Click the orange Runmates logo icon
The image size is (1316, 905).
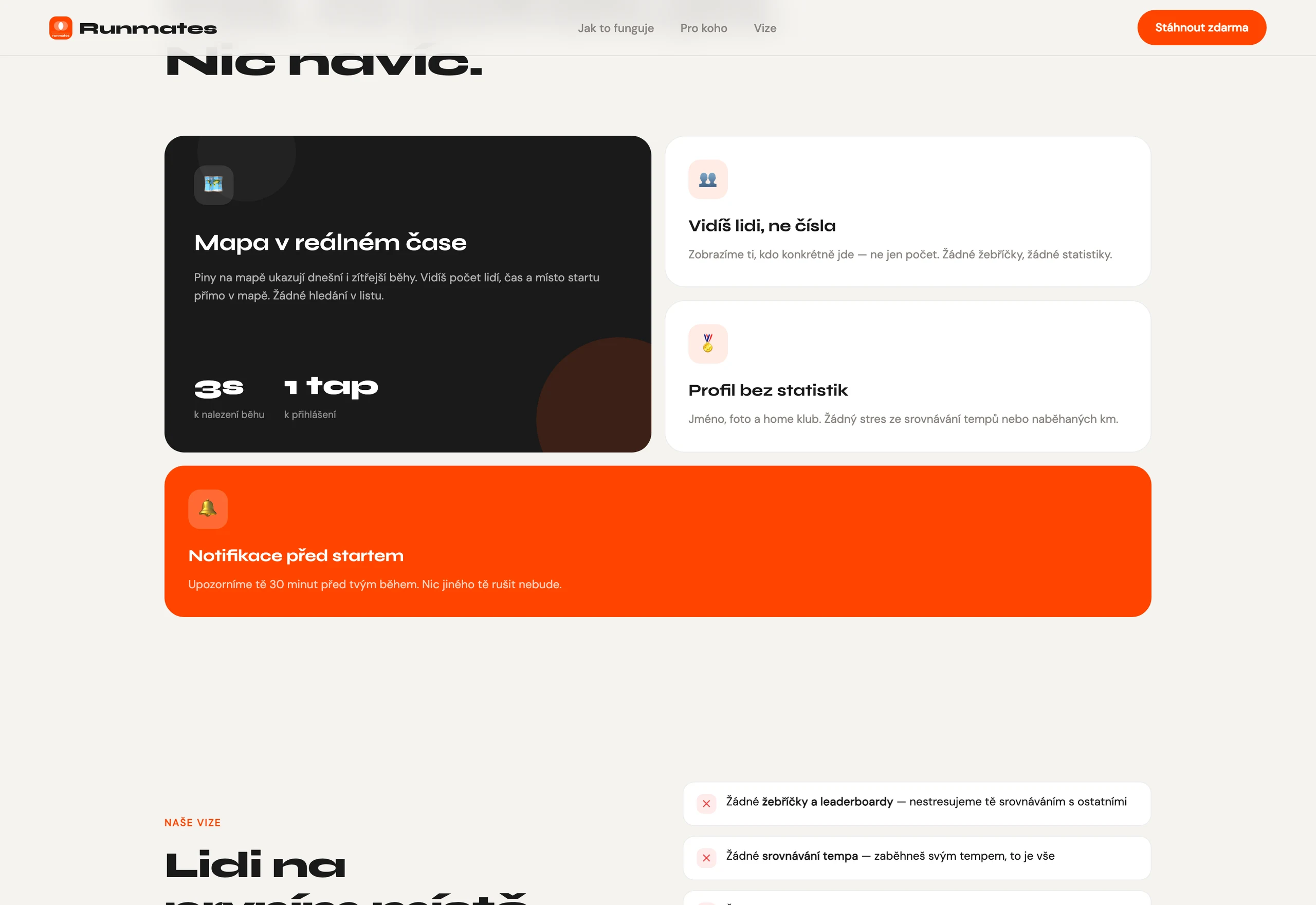[x=61, y=28]
